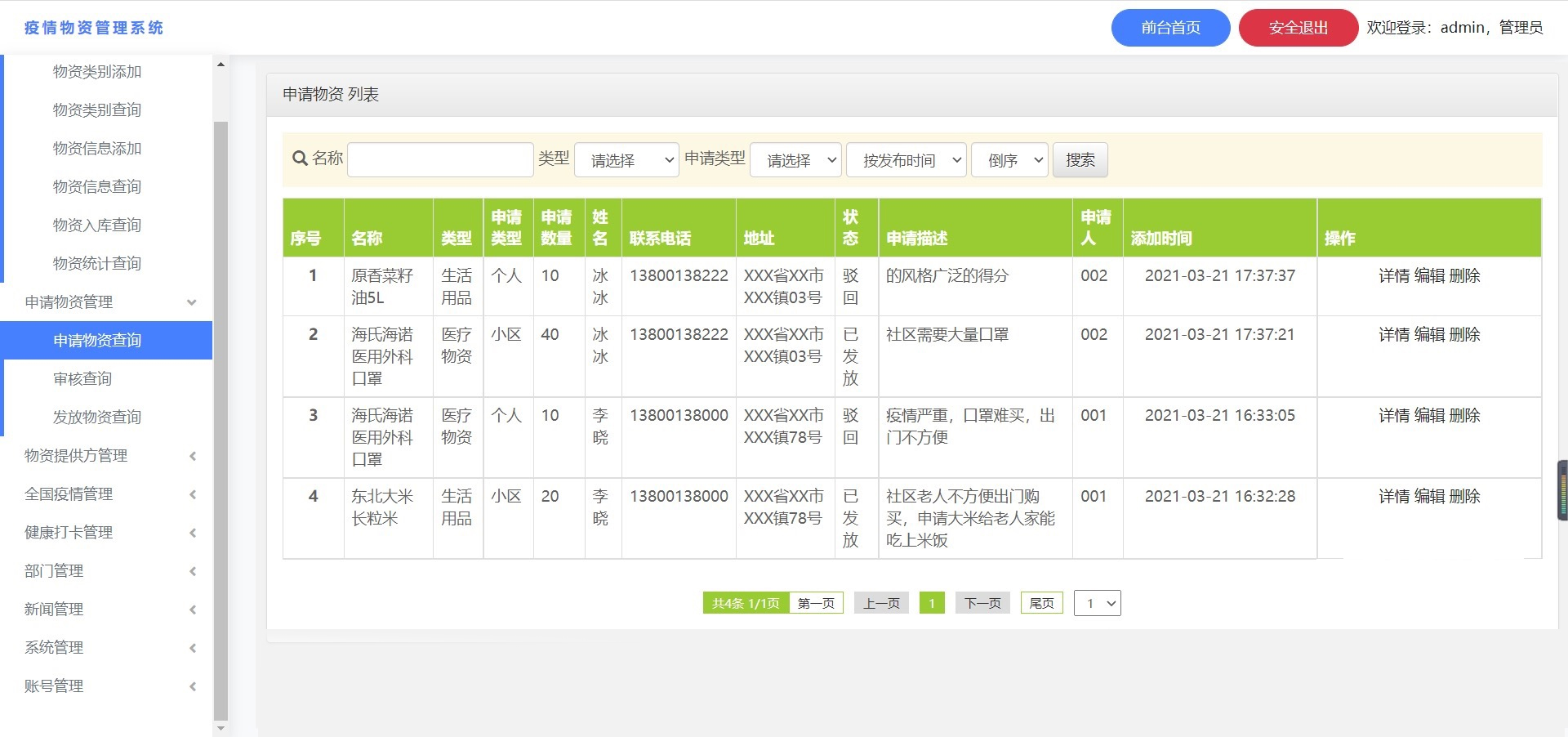Open 物资类别查询 in the sidebar
Image resolution: width=1568 pixels, height=737 pixels.
click(97, 110)
